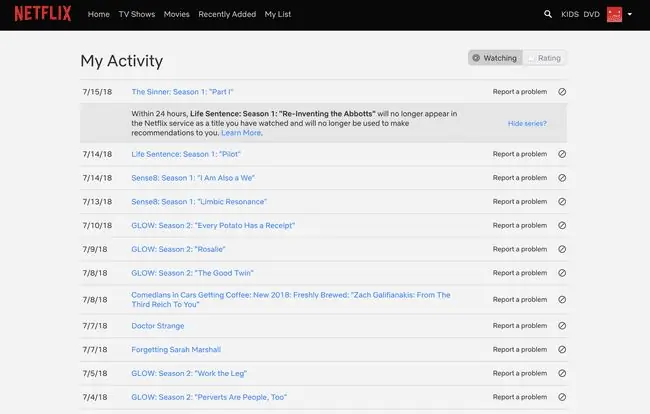650x414 pixels.
Task: Hide GLOW Rosalie from viewing history
Action: [562, 249]
